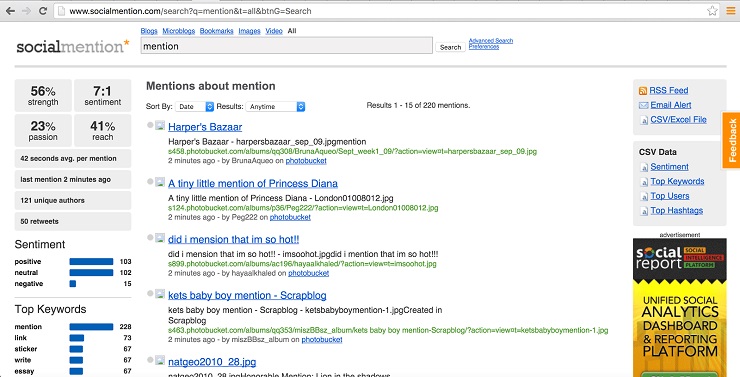Screen dimensions: 740x377
Task: Click the '7:1 sentiment' stat box
Action: 102,95
